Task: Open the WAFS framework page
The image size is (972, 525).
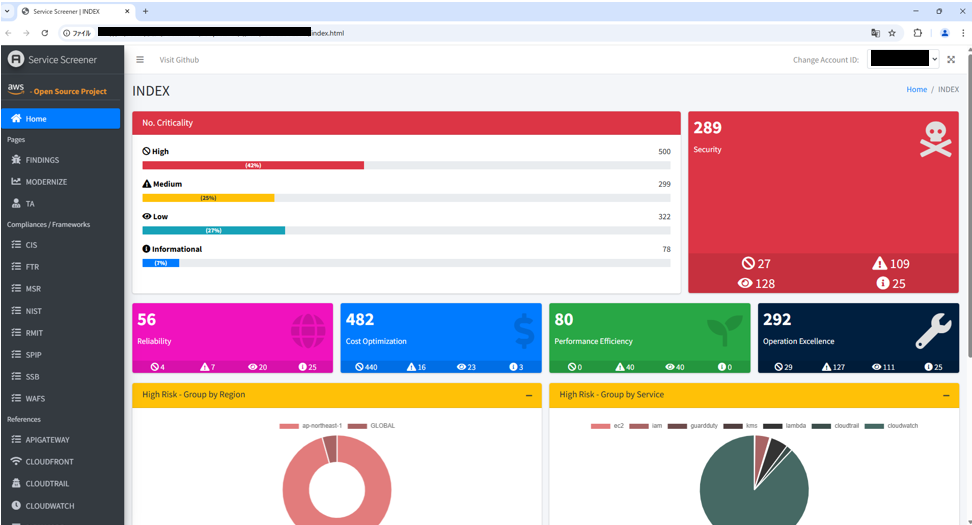Action: coord(61,398)
